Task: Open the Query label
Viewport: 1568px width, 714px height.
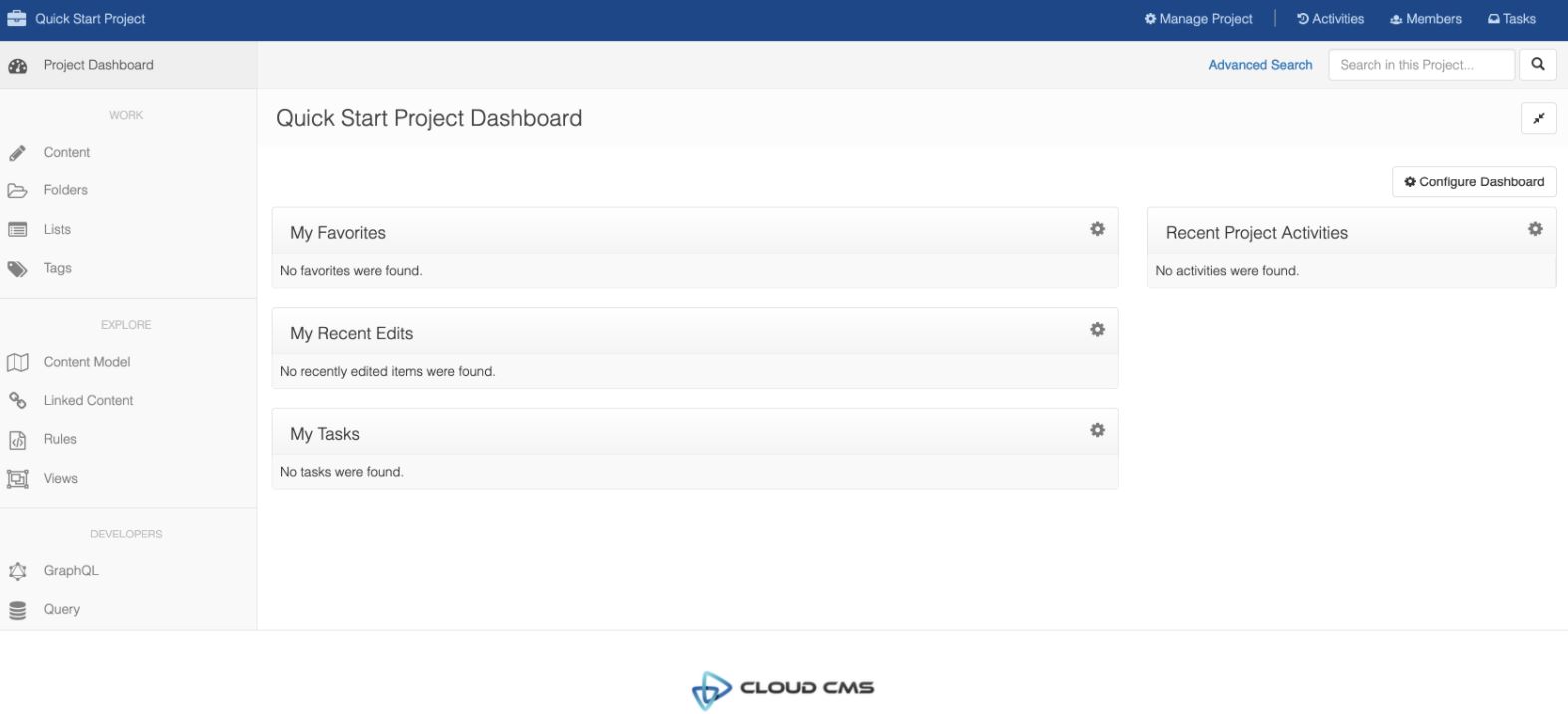Action: coord(61,609)
